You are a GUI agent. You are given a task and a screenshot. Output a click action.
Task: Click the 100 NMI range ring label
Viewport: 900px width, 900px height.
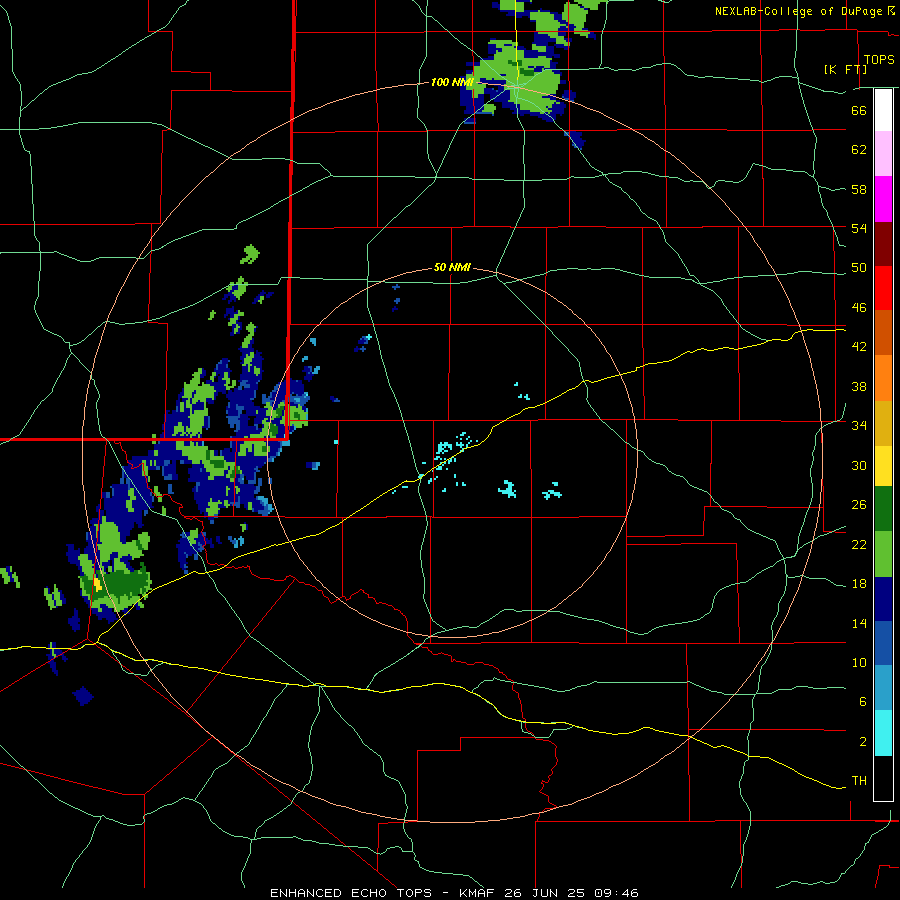click(x=452, y=83)
